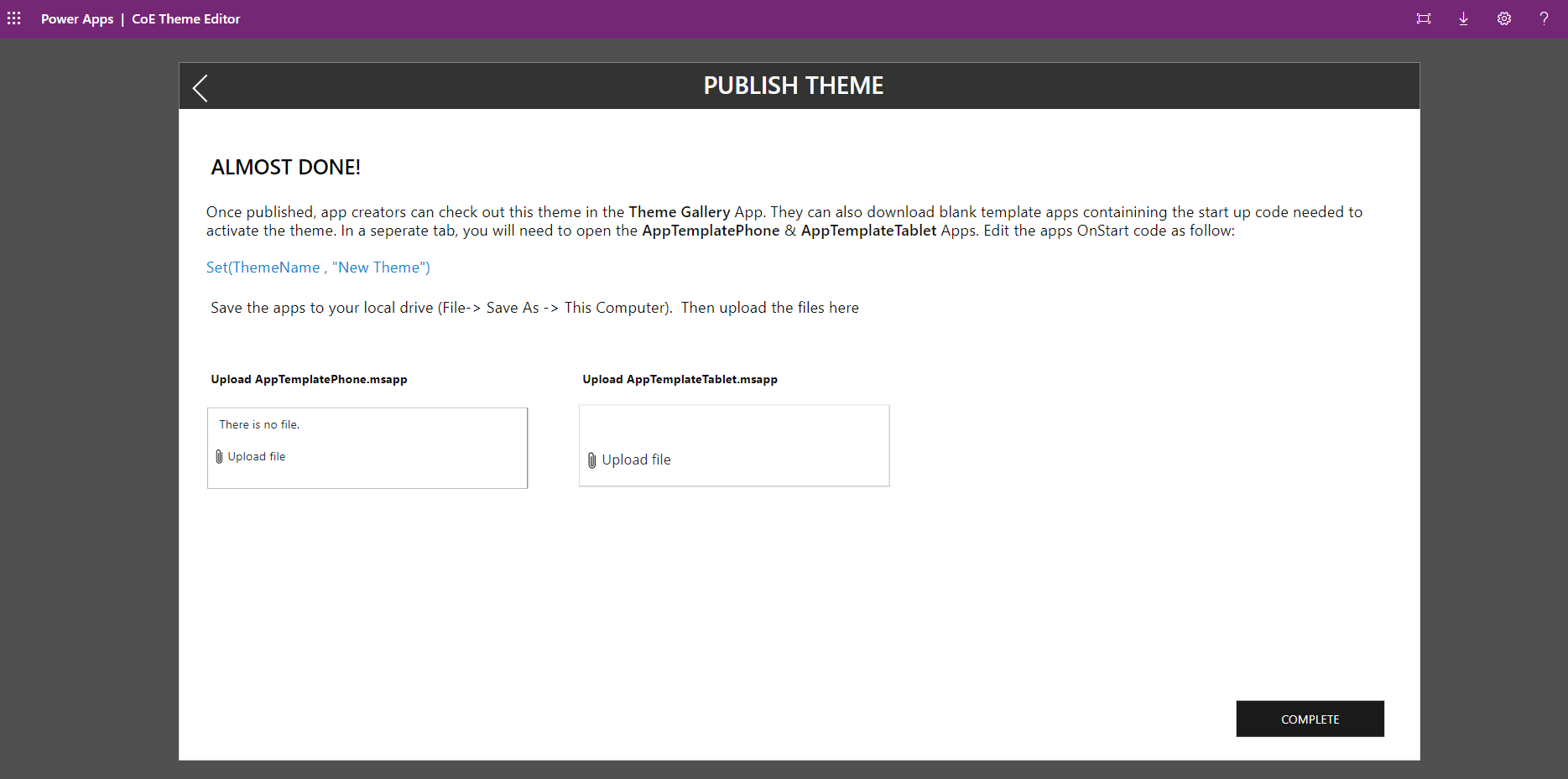Click the PUBLISH THEME title bar text
1568x779 pixels.
tap(793, 86)
